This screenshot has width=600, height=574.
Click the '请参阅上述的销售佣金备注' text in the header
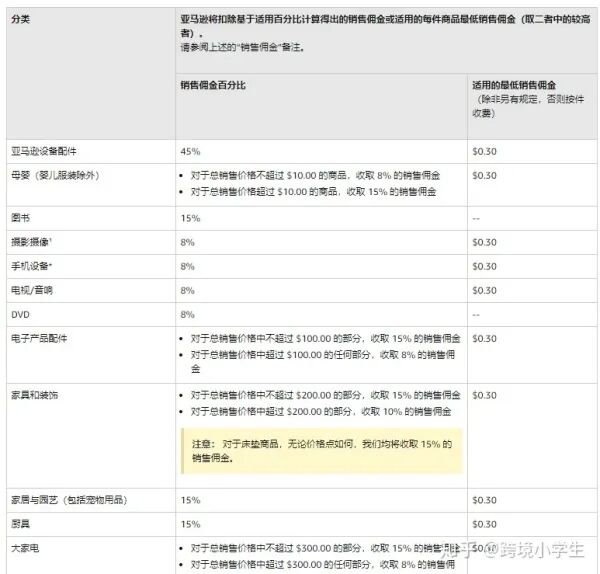[x=243, y=47]
